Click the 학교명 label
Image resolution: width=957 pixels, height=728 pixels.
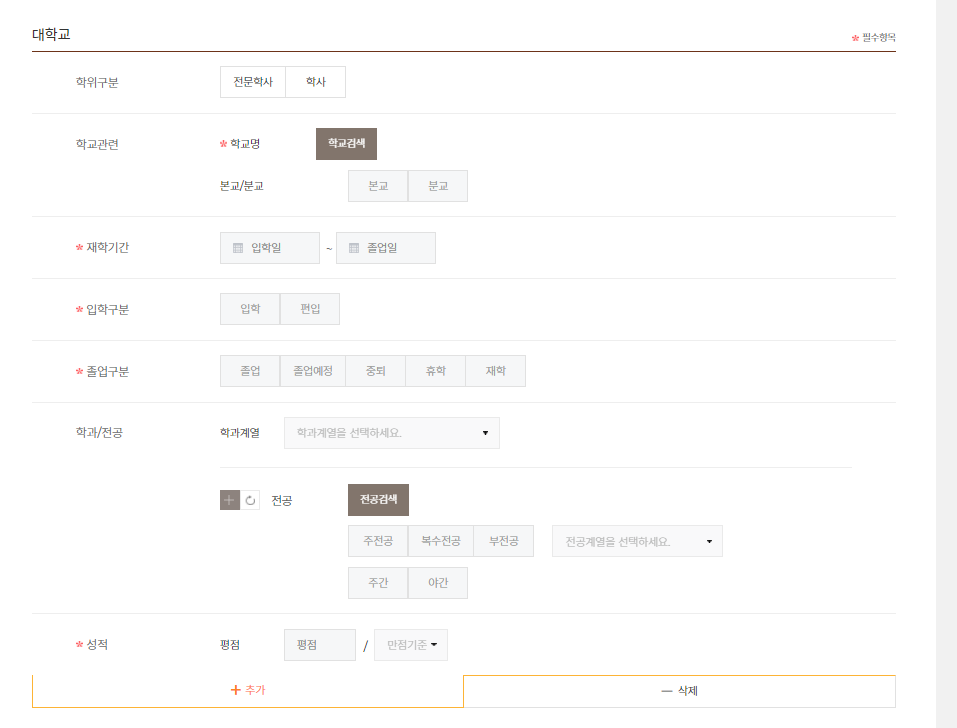click(245, 144)
